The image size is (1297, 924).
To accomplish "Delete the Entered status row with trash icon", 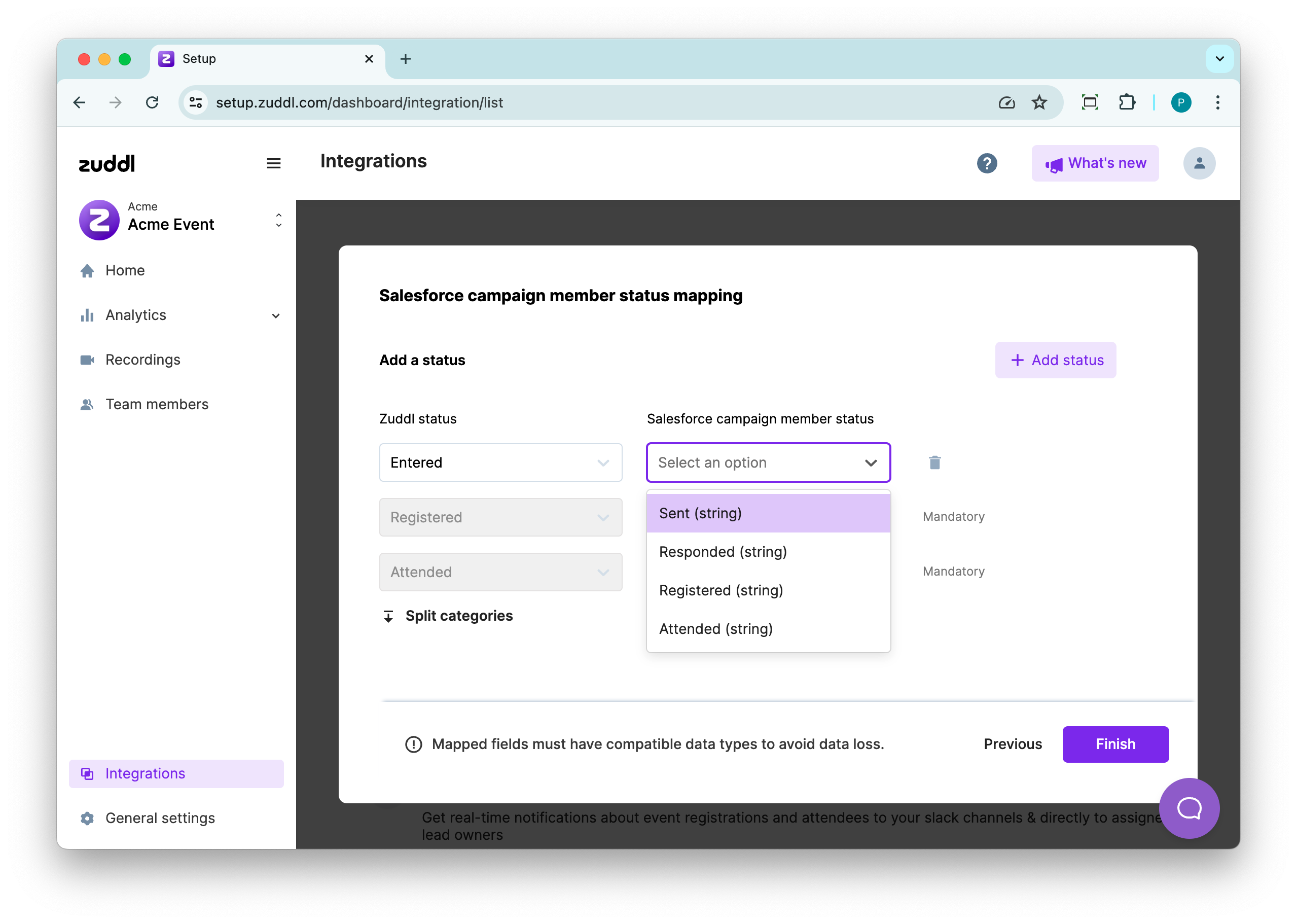I will 934,463.
